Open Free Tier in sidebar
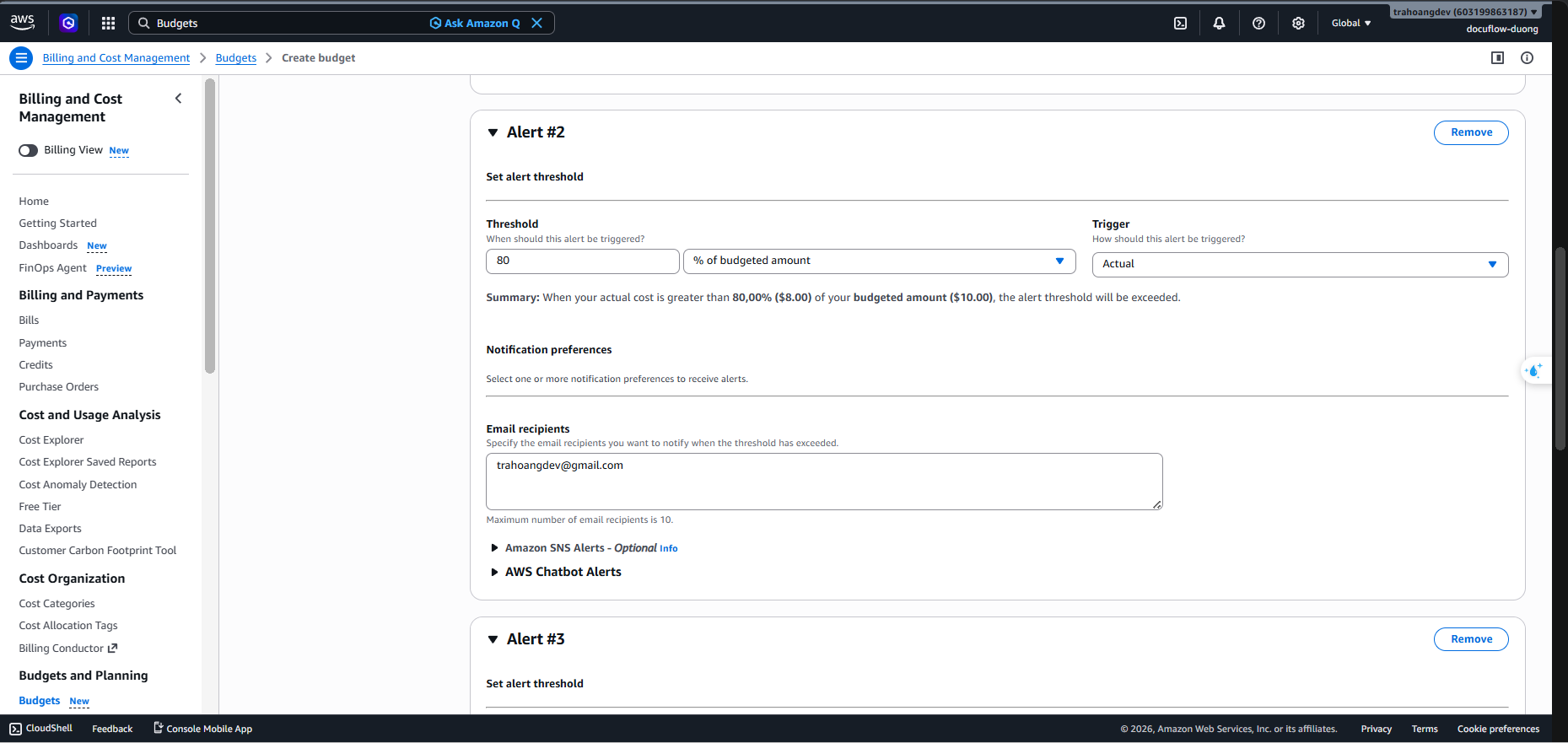 click(40, 507)
